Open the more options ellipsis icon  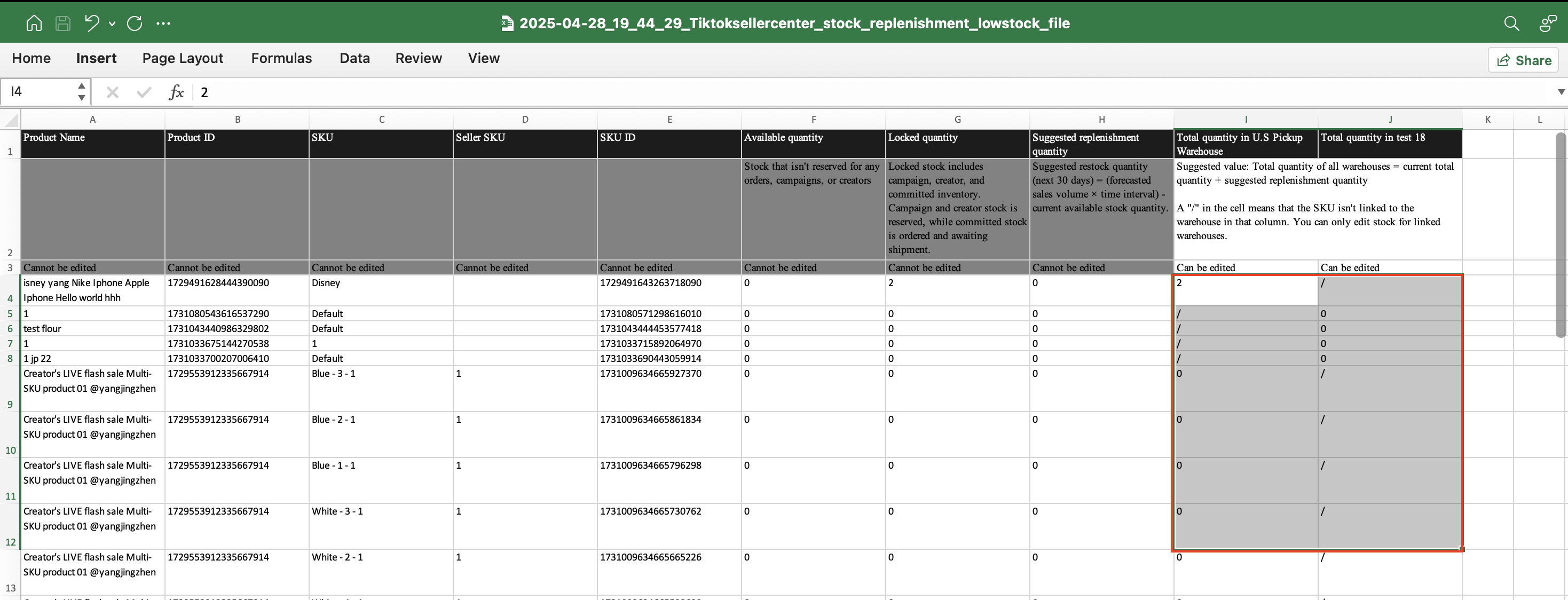click(163, 23)
